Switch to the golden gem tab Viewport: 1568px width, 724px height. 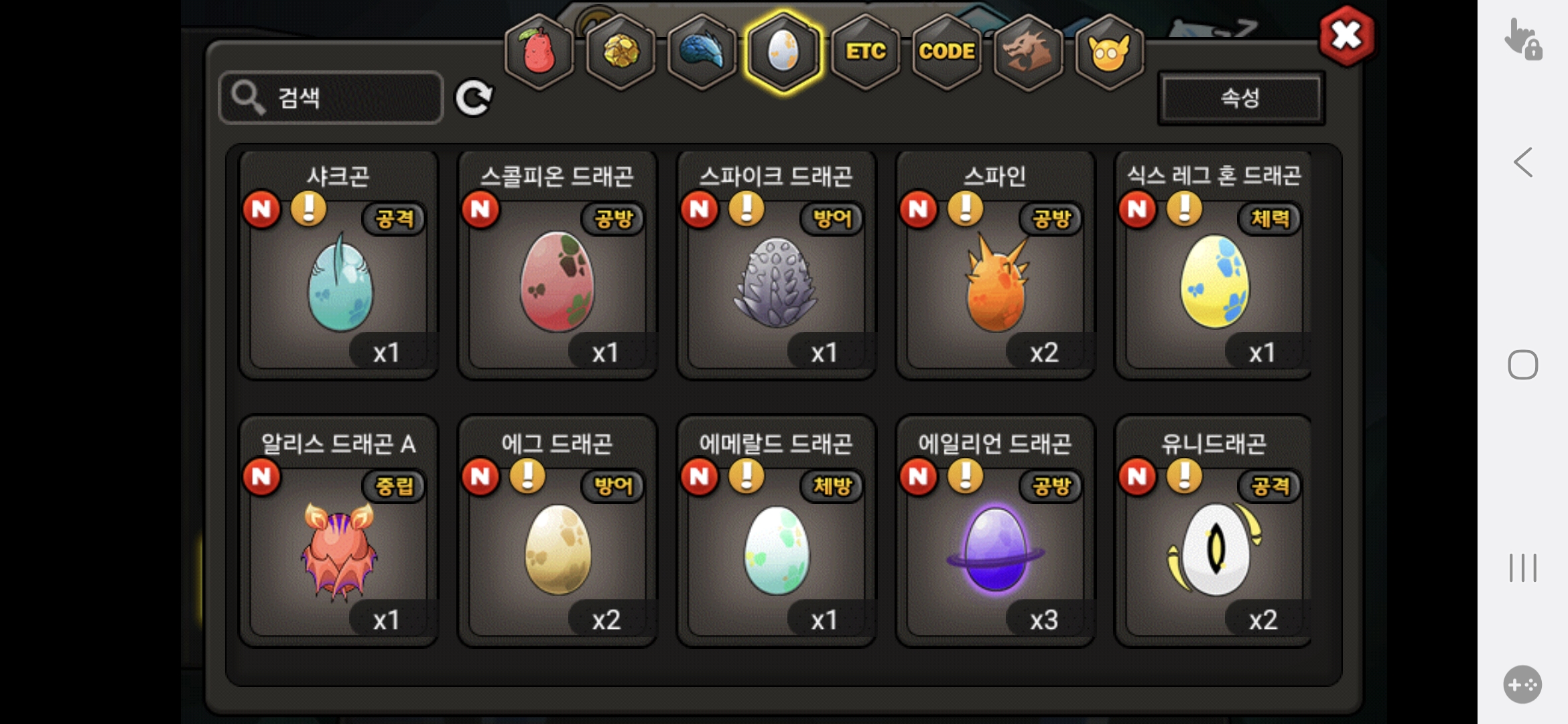620,52
